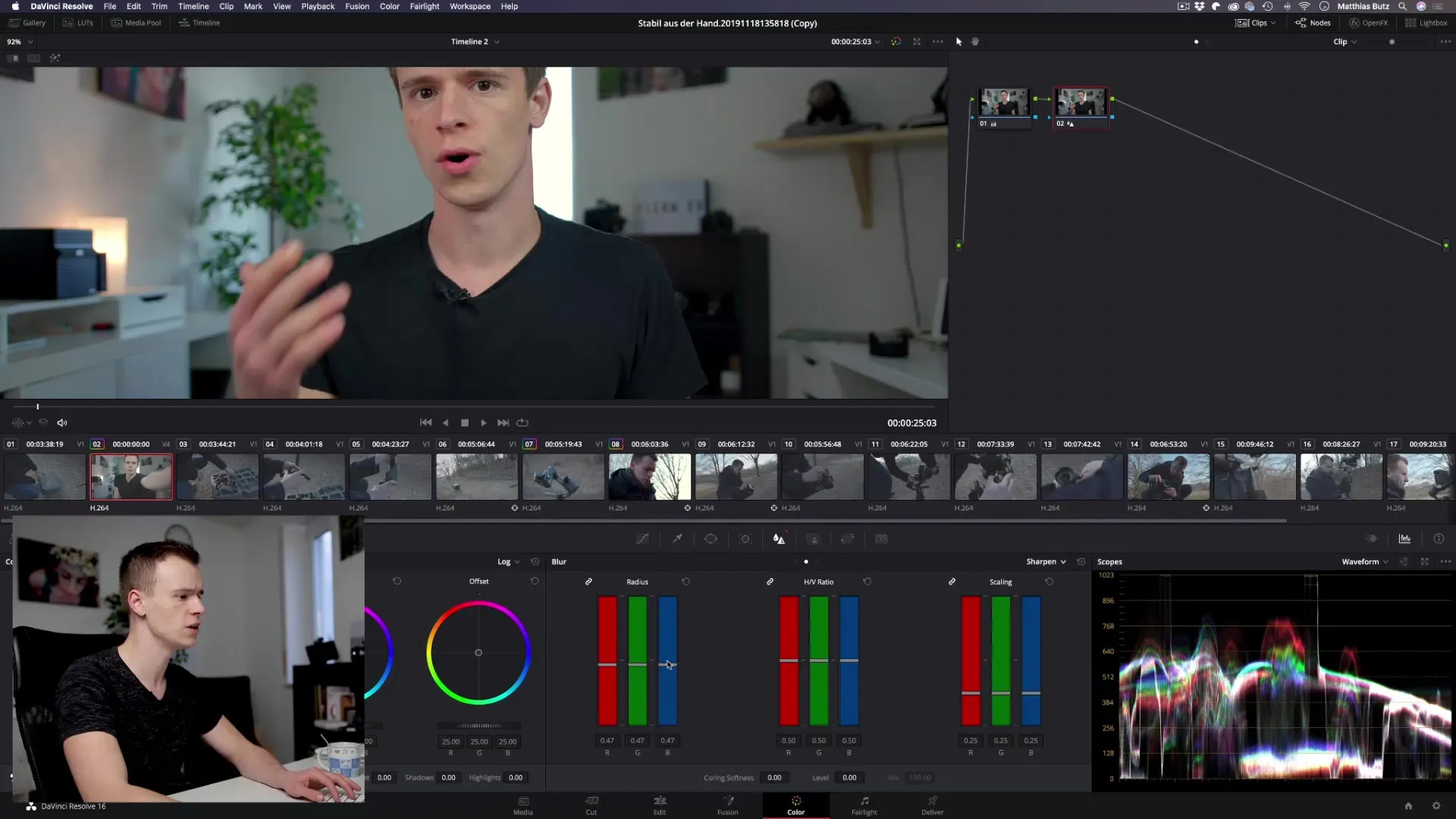Reset the whole Blur palette
This screenshot has height=819, width=1456.
[x=1081, y=562]
